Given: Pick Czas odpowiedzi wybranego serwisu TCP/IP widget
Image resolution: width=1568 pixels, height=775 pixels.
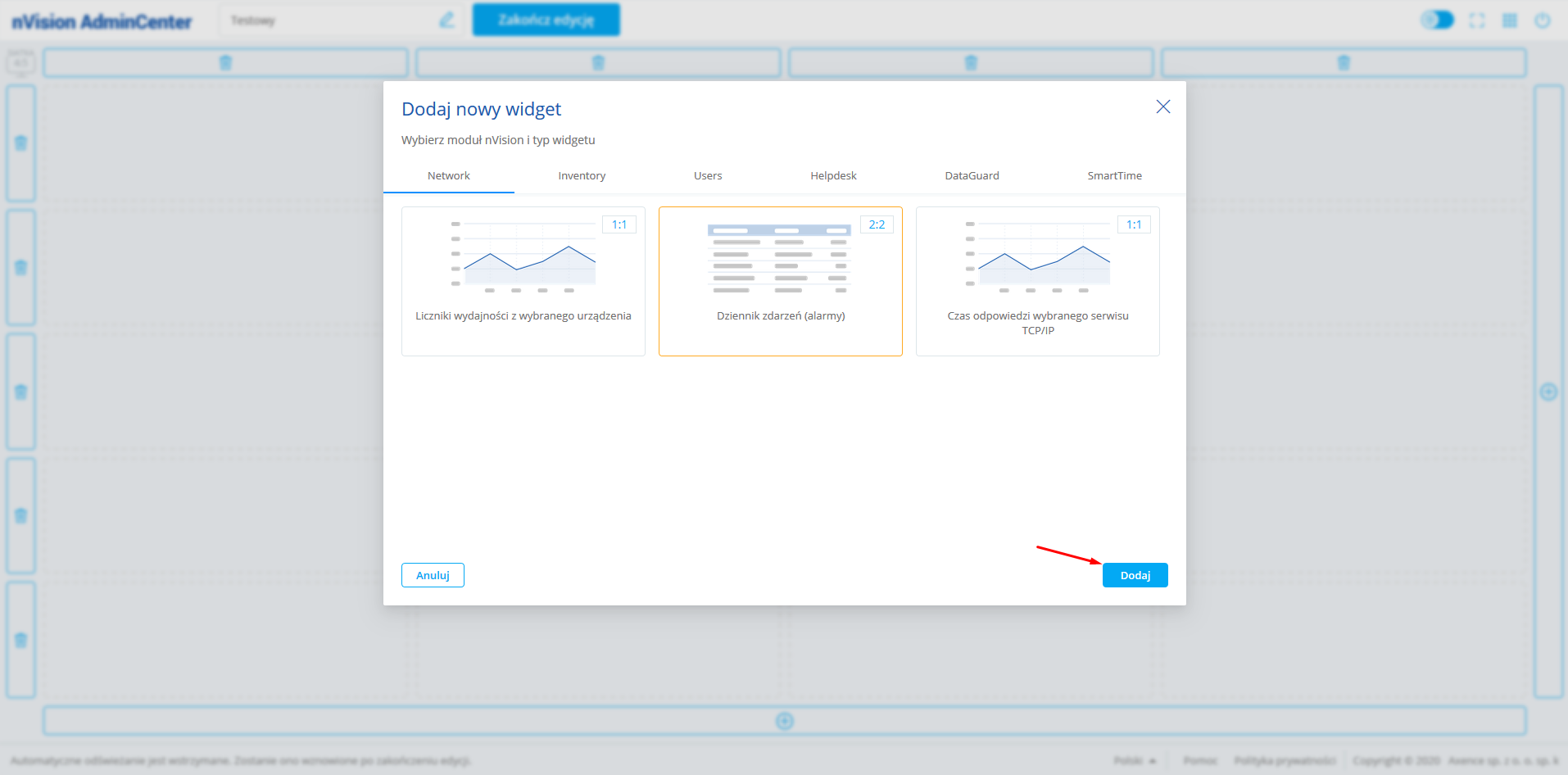Looking at the screenshot, I should point(1038,281).
